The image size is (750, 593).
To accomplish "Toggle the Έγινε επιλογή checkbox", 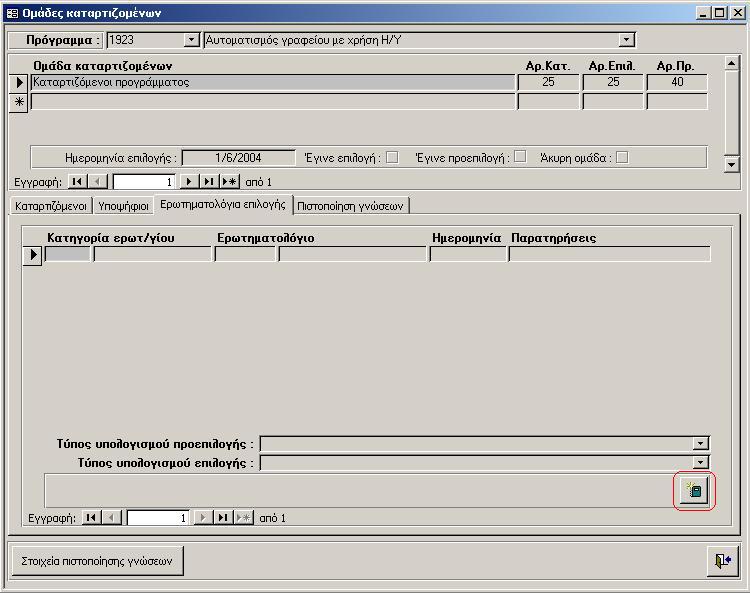I will pyautogui.click(x=392, y=157).
